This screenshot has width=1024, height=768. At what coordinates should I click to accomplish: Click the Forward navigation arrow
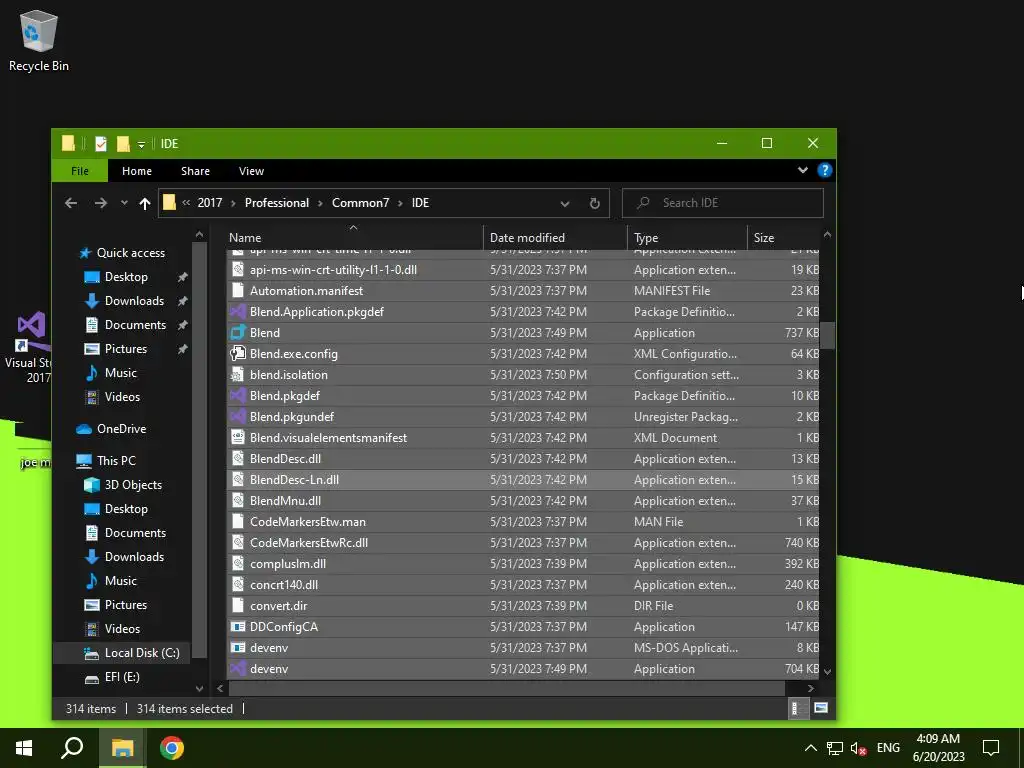pyautogui.click(x=100, y=203)
